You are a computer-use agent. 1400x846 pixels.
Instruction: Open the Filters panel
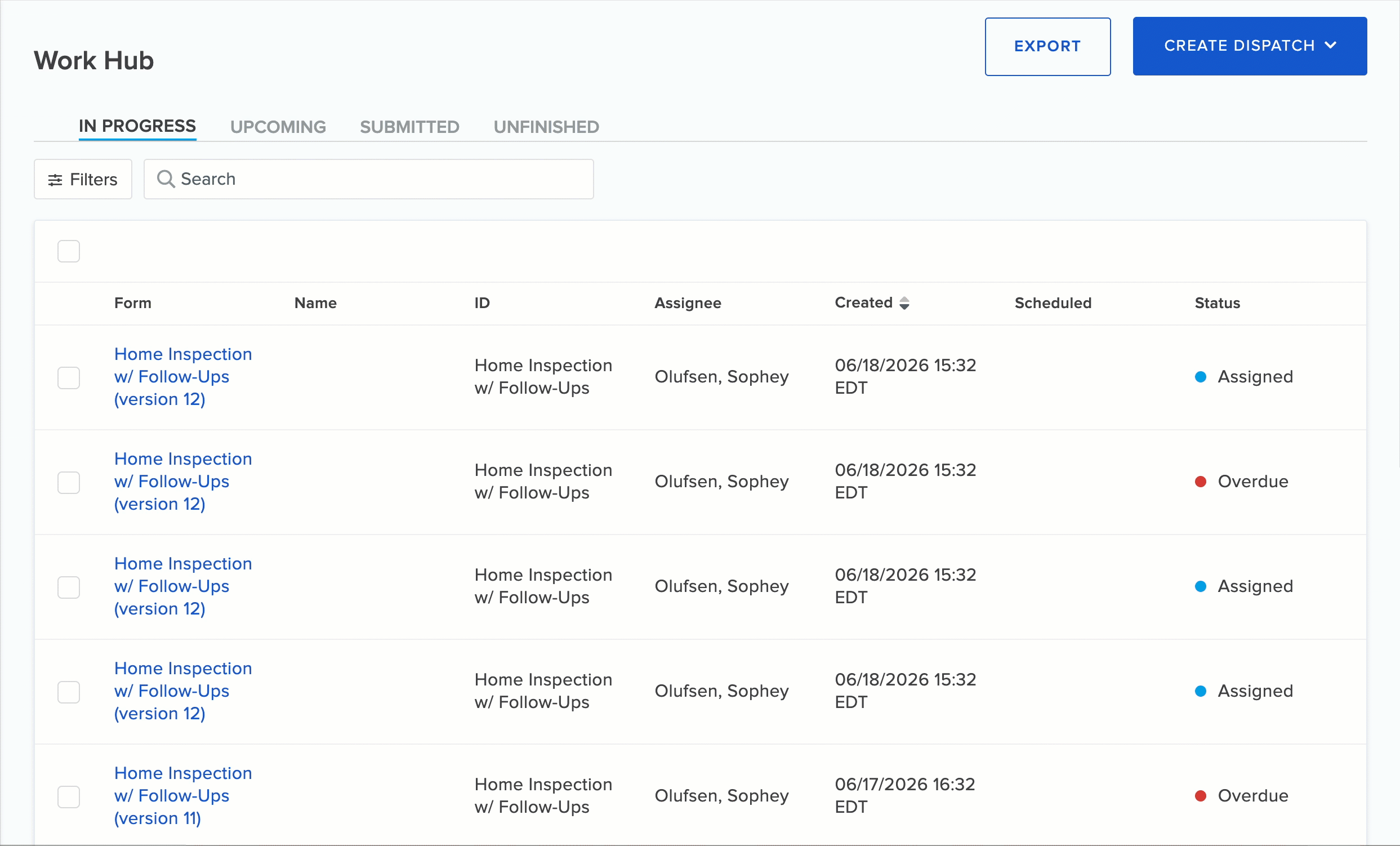pos(83,179)
